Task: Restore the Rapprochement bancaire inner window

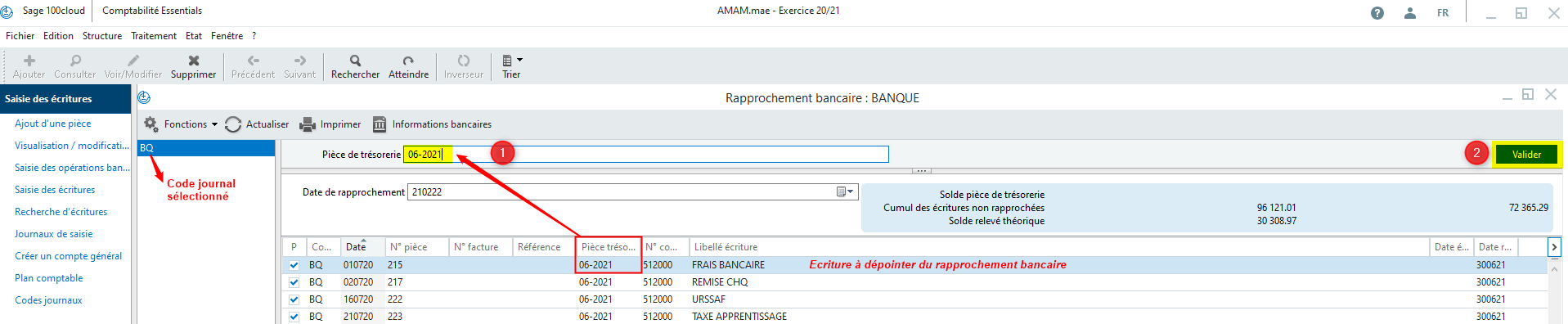Action: [1527, 95]
